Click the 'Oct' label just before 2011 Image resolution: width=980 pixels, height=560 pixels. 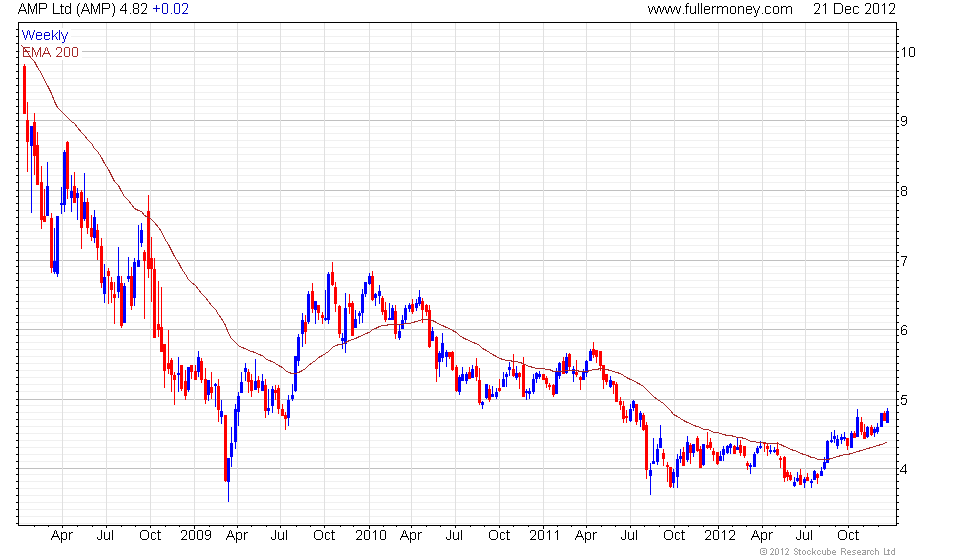[x=499, y=535]
